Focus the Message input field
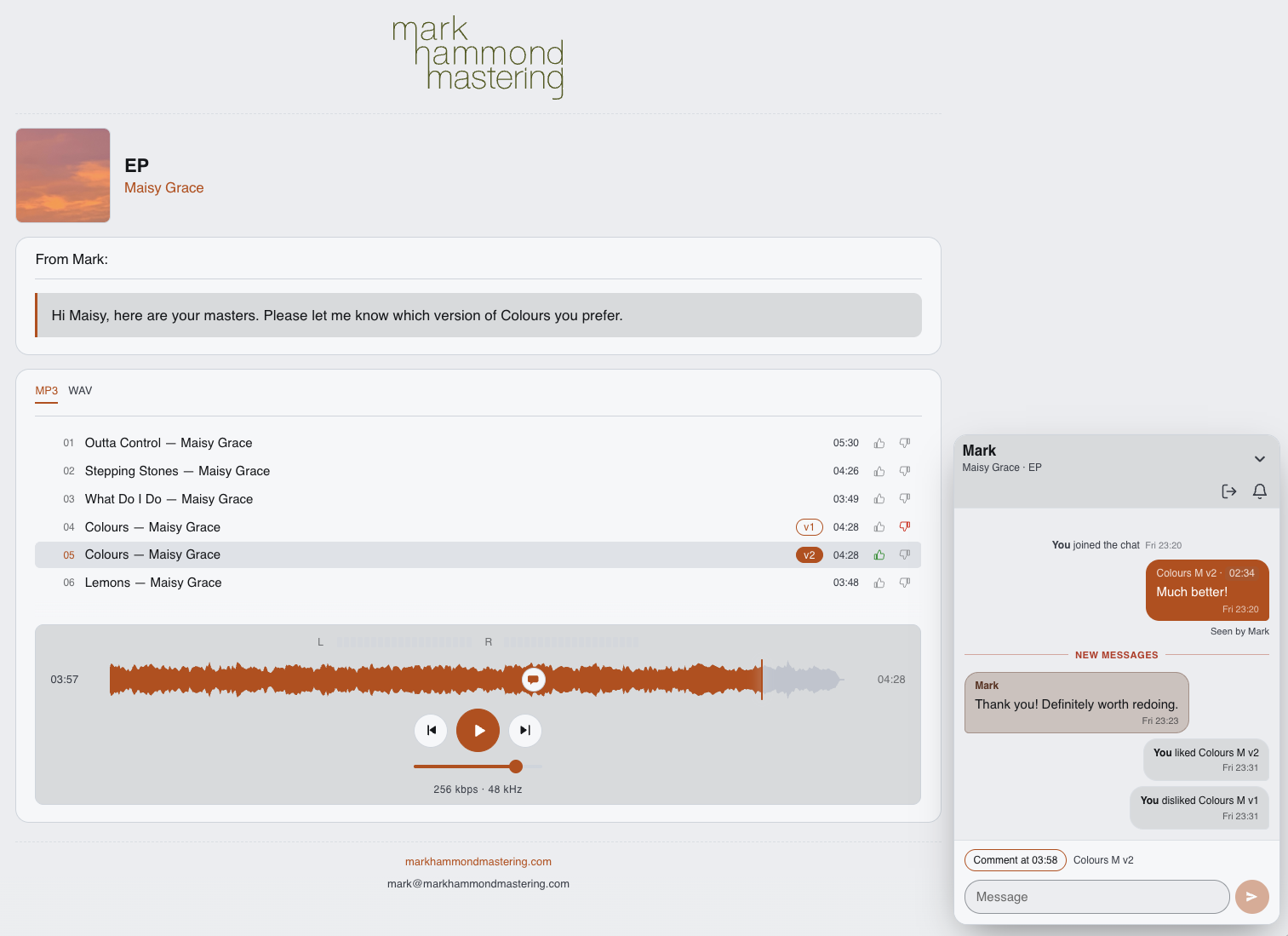Viewport: 1288px width, 936px height. (1096, 897)
